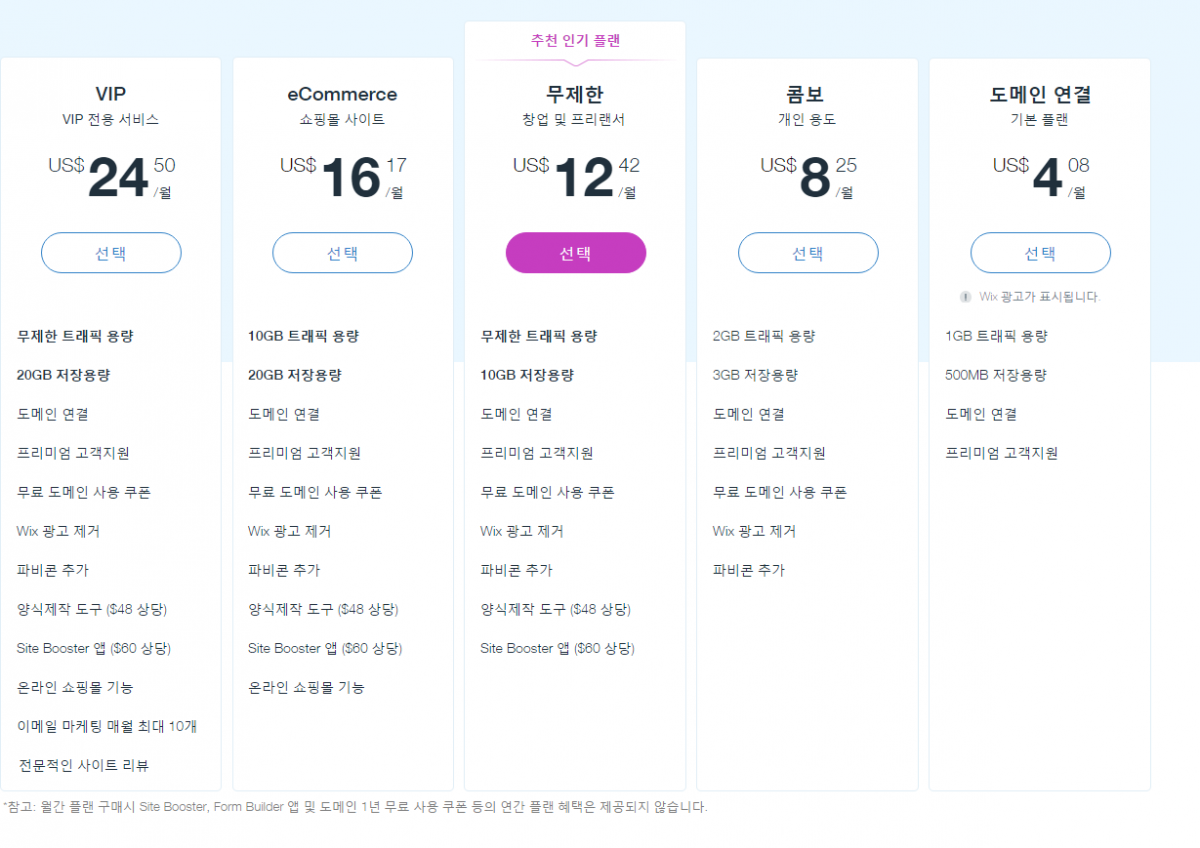Click eCommerce's 온라인 쇼핑몰 기능 feature

coord(306,687)
